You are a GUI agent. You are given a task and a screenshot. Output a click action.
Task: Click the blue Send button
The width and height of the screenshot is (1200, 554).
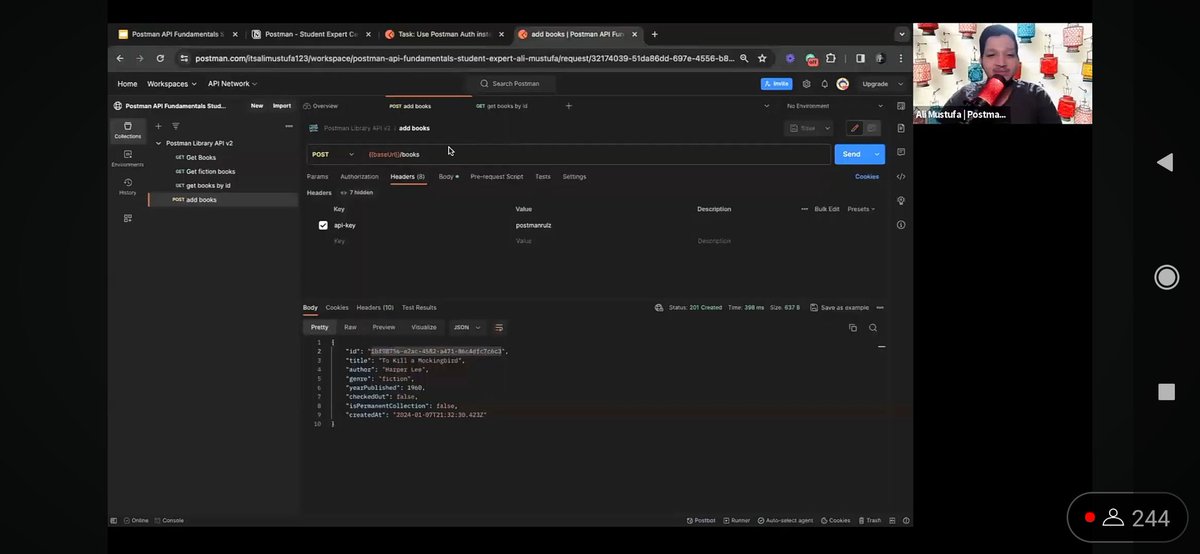tap(852, 154)
